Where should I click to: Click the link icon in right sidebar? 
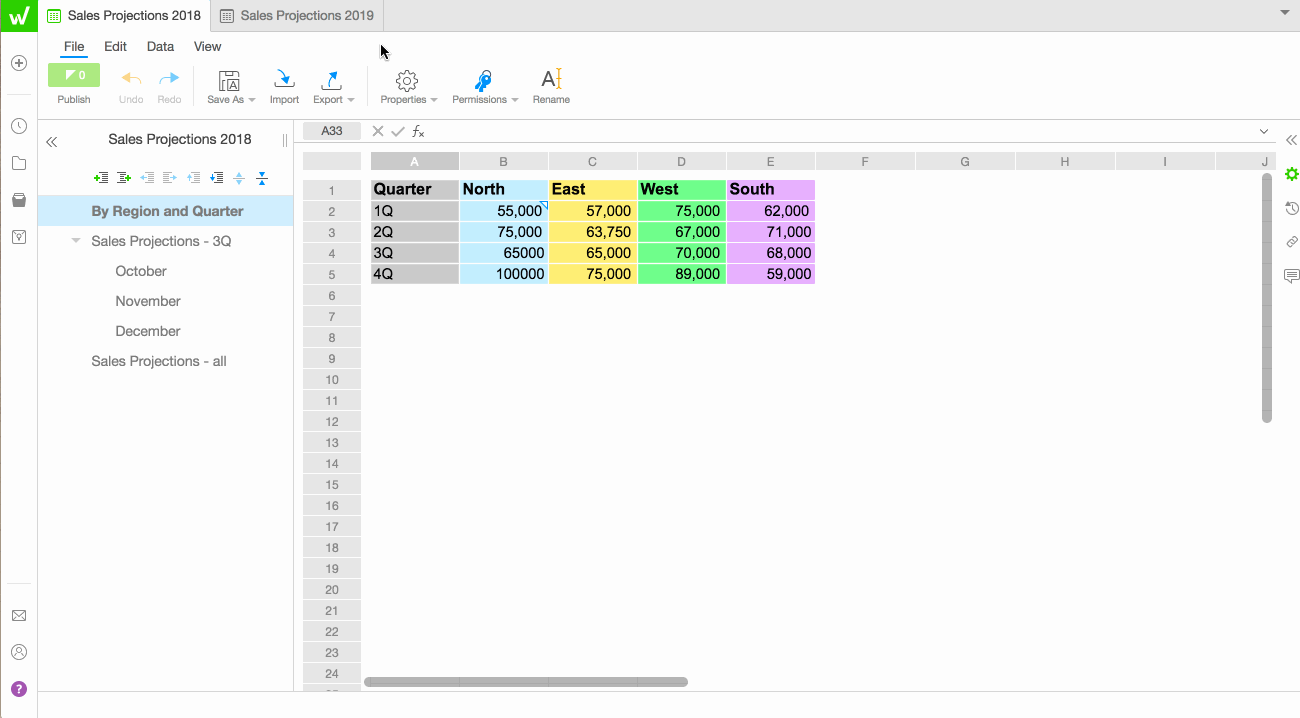1291,242
